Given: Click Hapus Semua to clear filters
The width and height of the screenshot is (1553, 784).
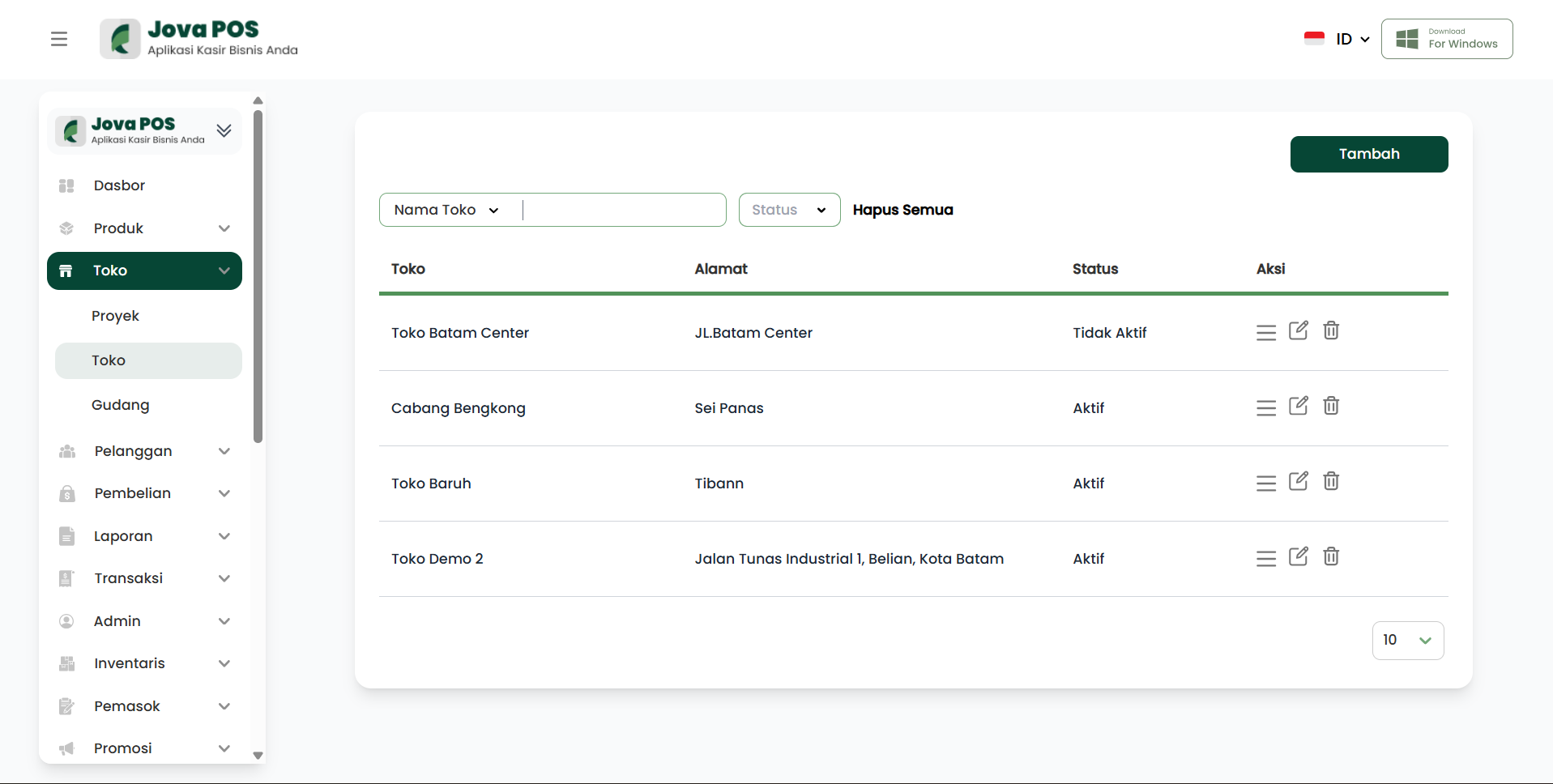Looking at the screenshot, I should tap(902, 210).
